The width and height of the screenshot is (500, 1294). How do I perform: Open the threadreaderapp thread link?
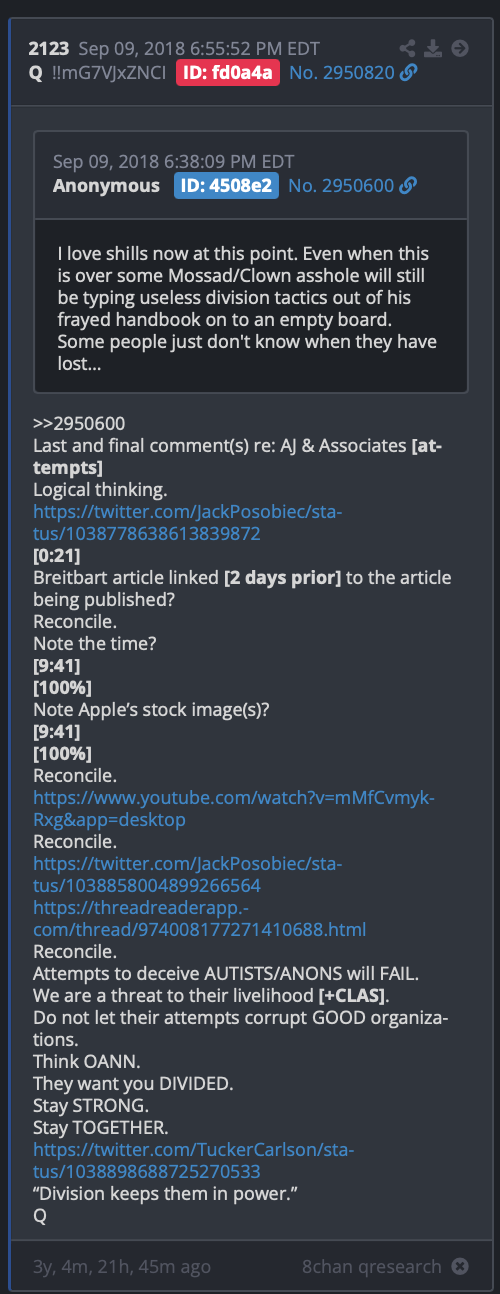pyautogui.click(x=200, y=919)
